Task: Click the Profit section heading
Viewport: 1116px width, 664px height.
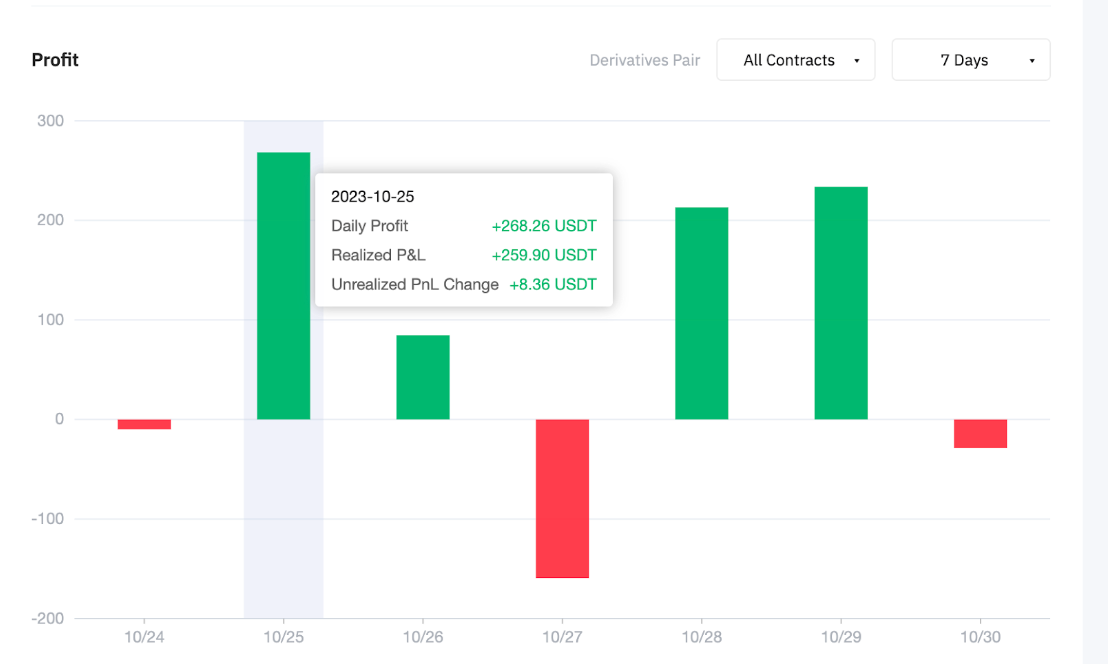Action: pos(55,60)
